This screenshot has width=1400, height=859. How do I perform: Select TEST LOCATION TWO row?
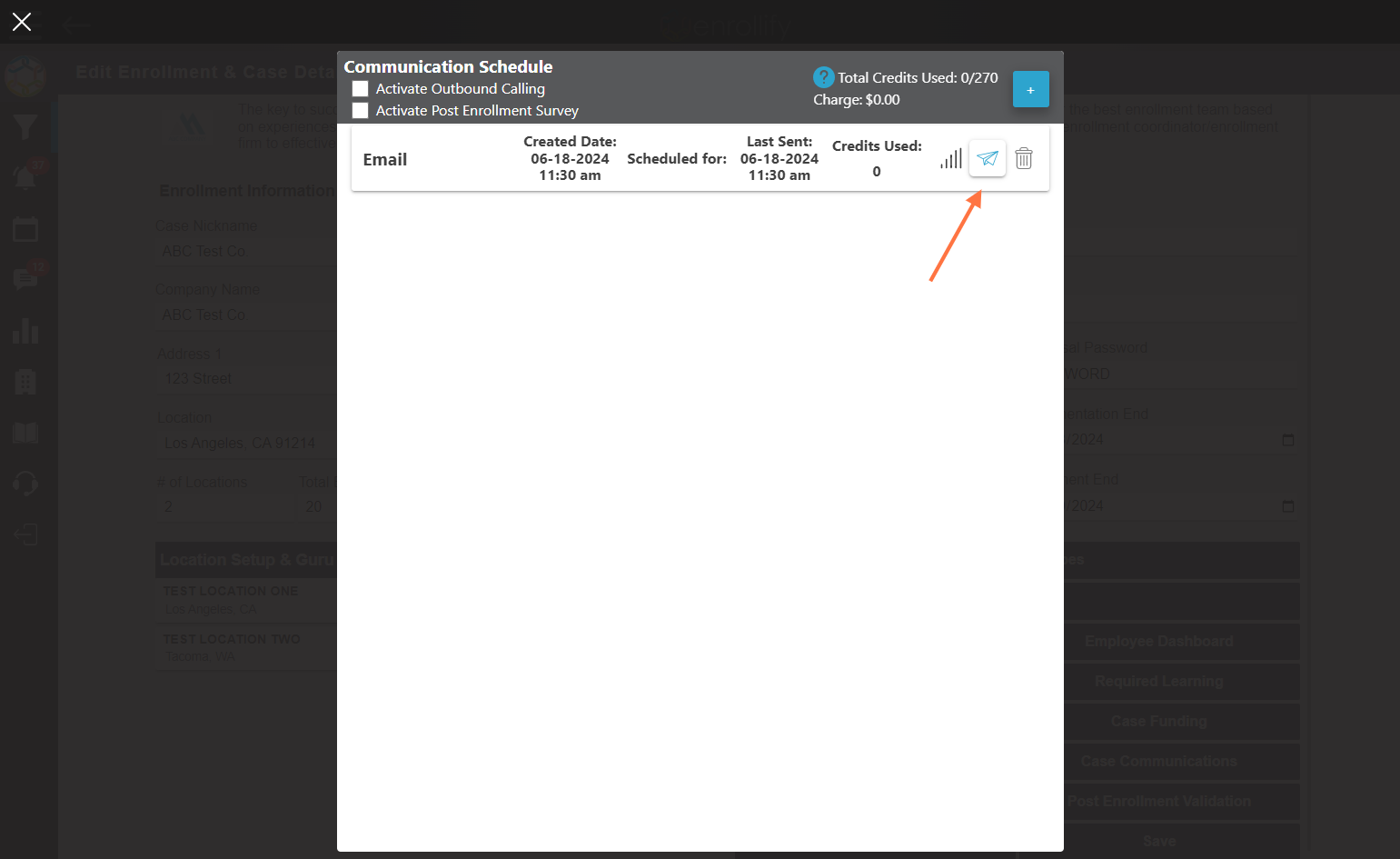(x=247, y=647)
